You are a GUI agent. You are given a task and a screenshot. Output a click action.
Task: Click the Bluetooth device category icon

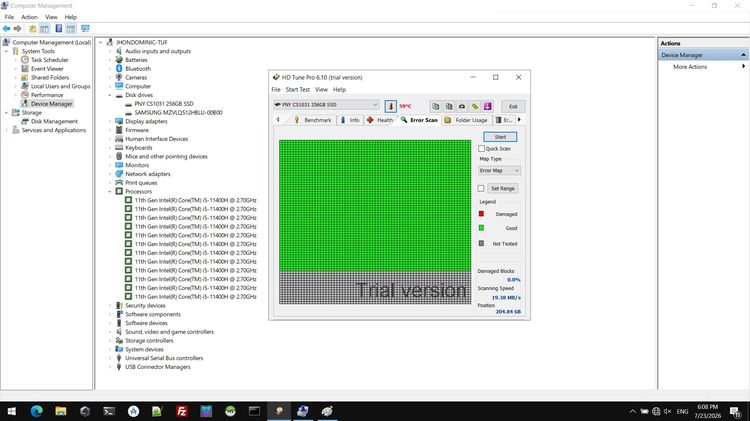(x=119, y=68)
